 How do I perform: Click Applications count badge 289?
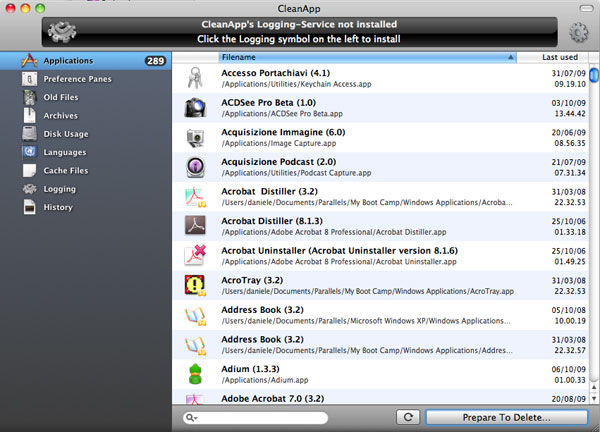point(155,61)
